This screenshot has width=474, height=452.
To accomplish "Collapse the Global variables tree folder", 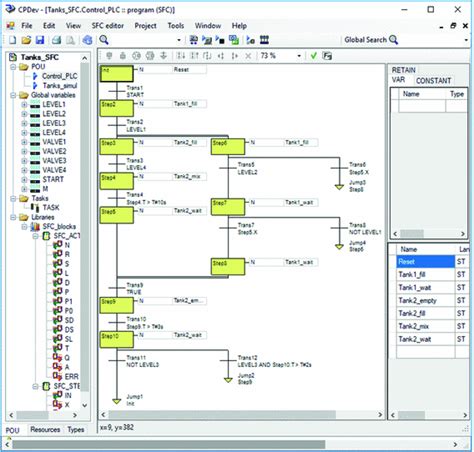I will coord(13,95).
